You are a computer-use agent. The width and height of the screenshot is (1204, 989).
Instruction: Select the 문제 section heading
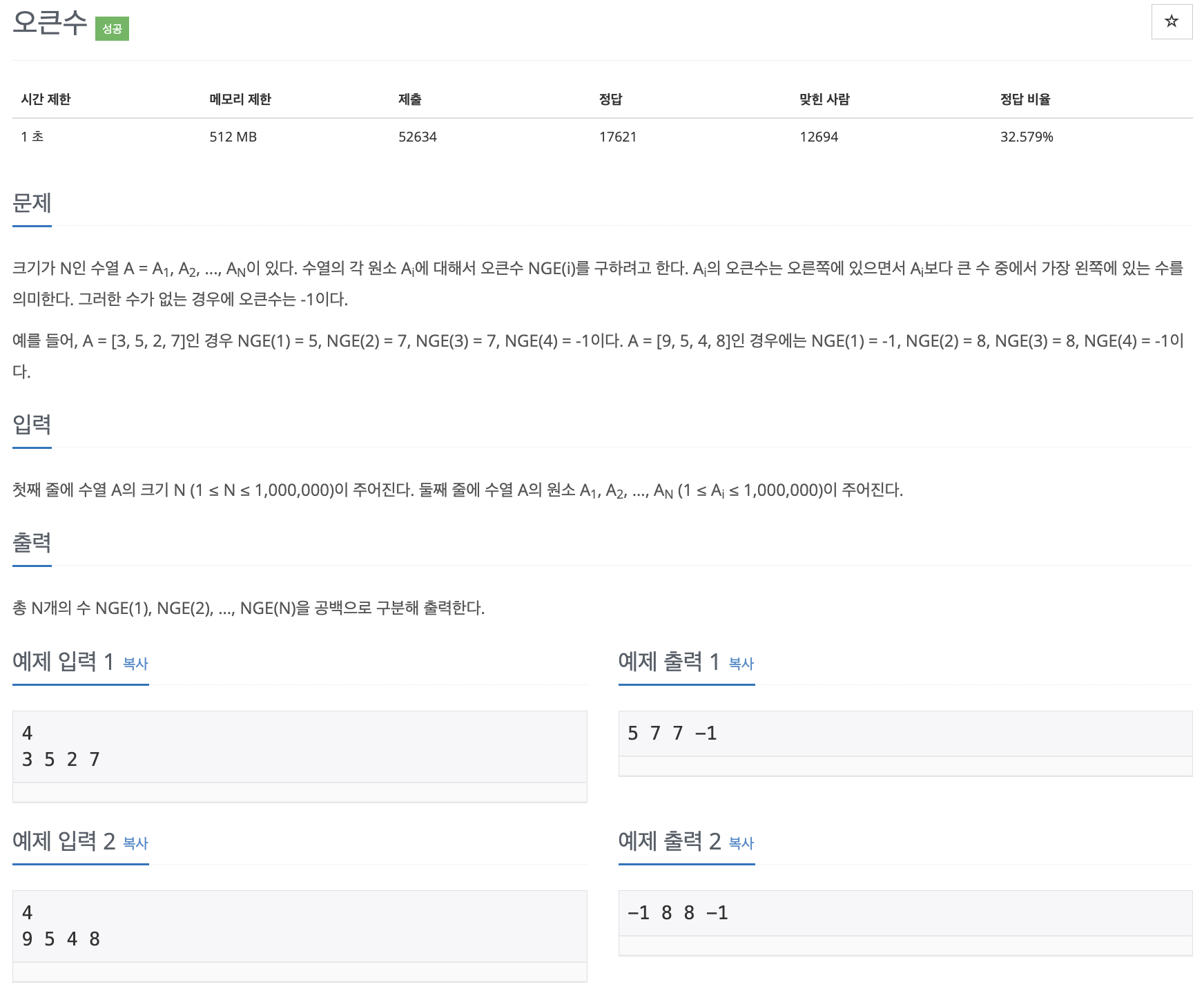point(32,203)
